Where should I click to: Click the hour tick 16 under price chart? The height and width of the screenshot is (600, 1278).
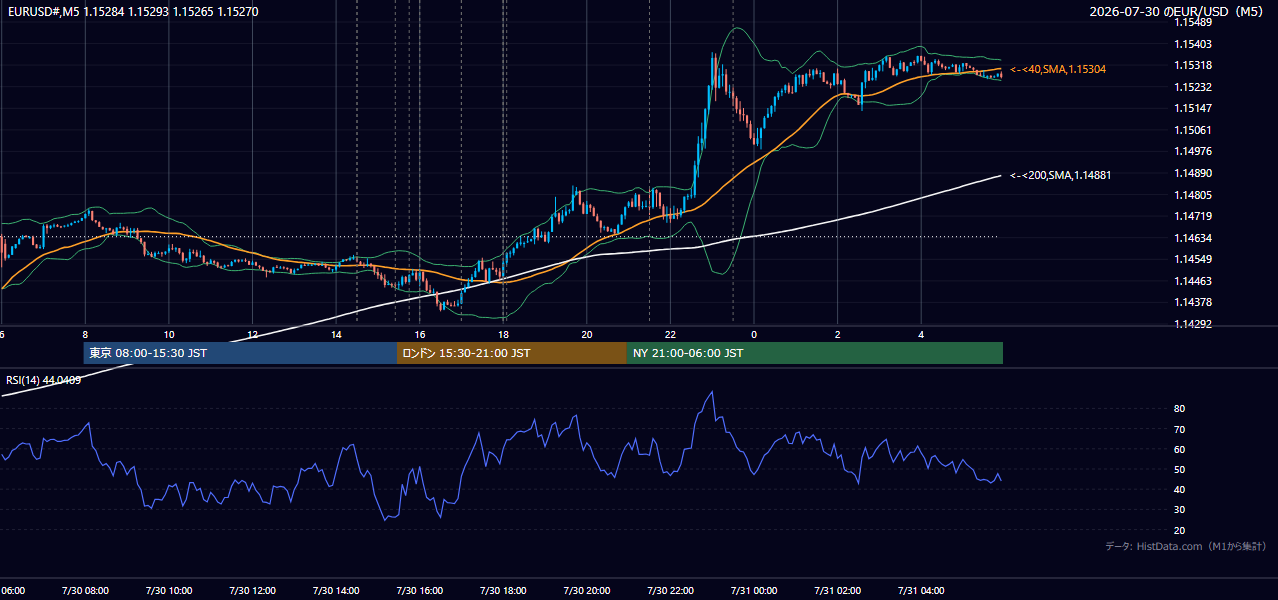tap(420, 334)
